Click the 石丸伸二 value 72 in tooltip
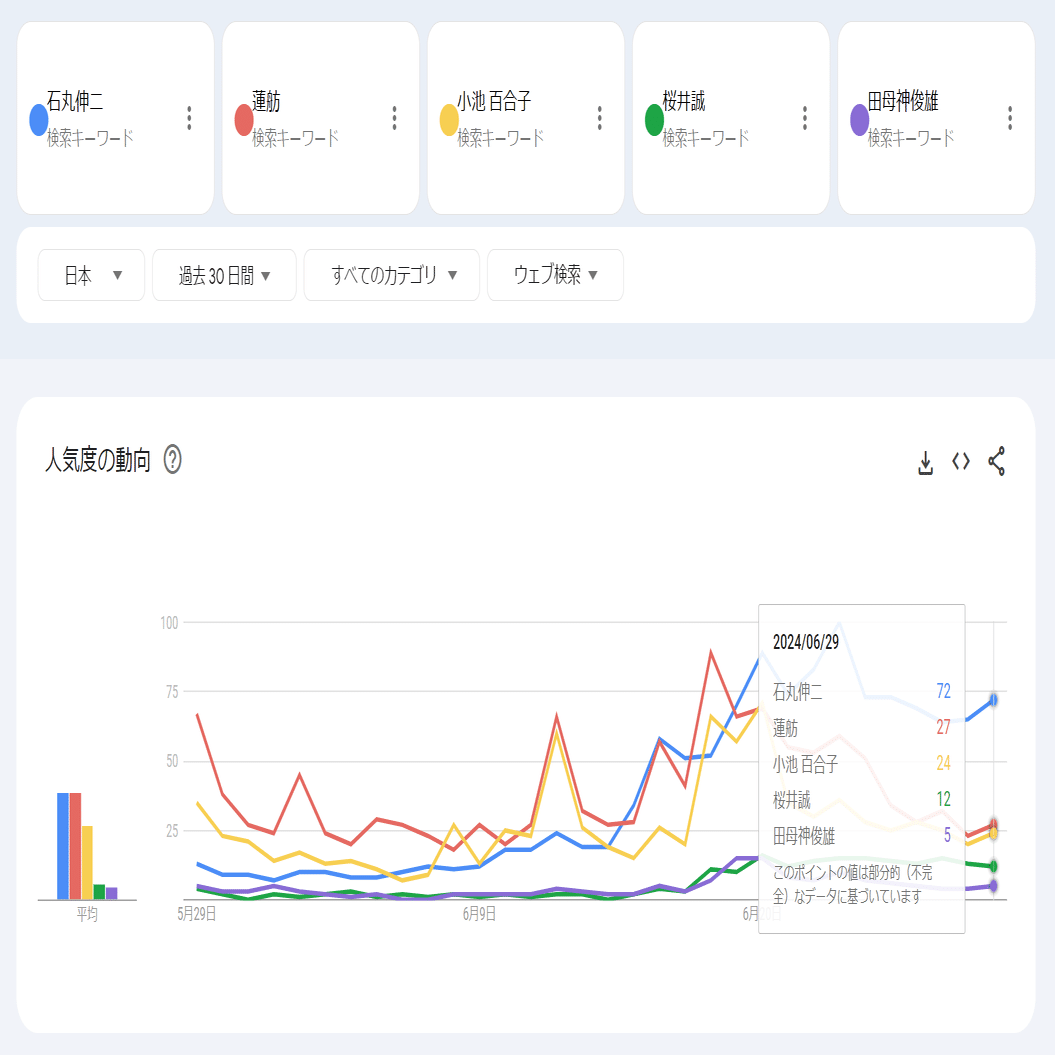This screenshot has width=1055, height=1055. (944, 690)
